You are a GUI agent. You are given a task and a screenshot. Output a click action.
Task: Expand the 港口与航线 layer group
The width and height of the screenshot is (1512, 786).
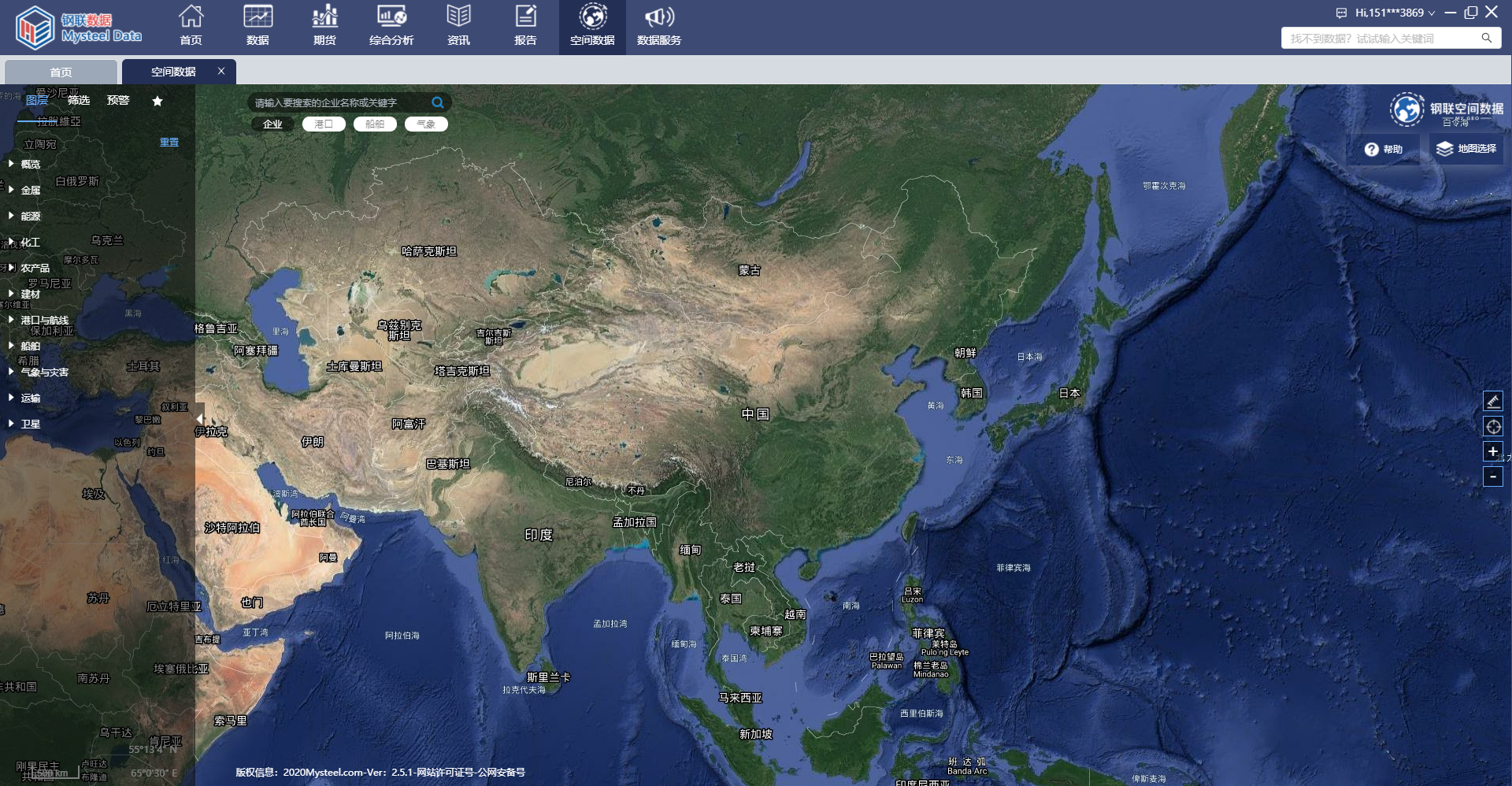click(x=11, y=320)
